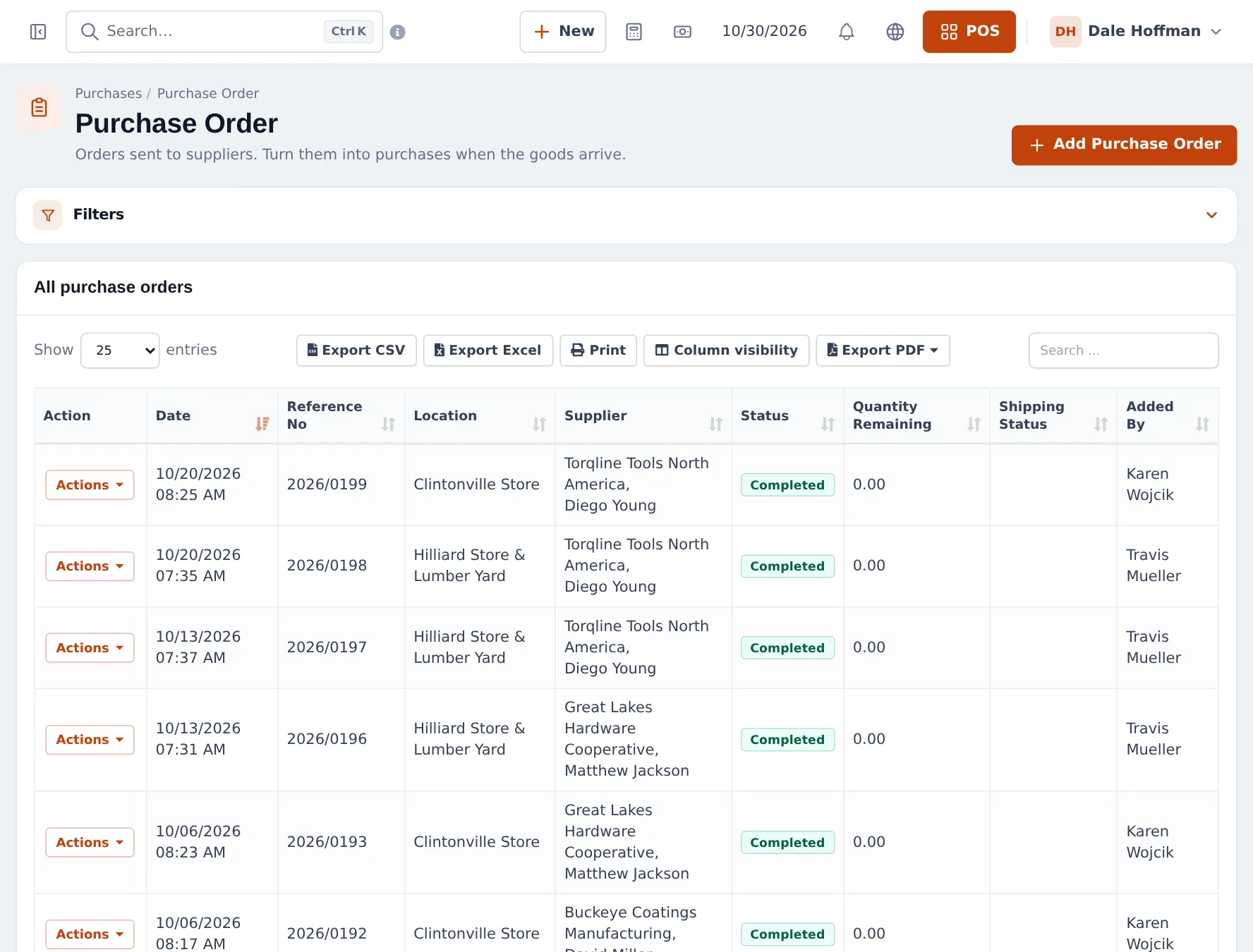
Task: Open Actions menu for order 2026/0199
Action: point(90,485)
